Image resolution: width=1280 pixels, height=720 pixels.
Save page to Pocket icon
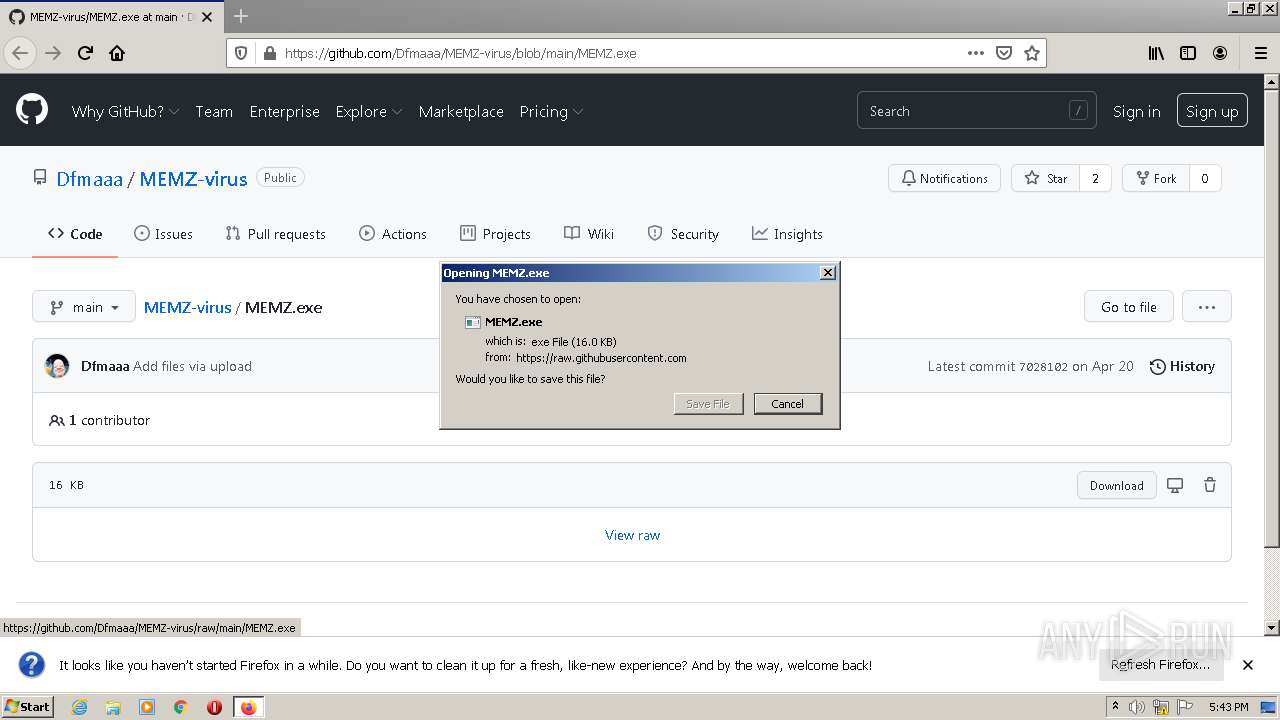click(x=1004, y=53)
